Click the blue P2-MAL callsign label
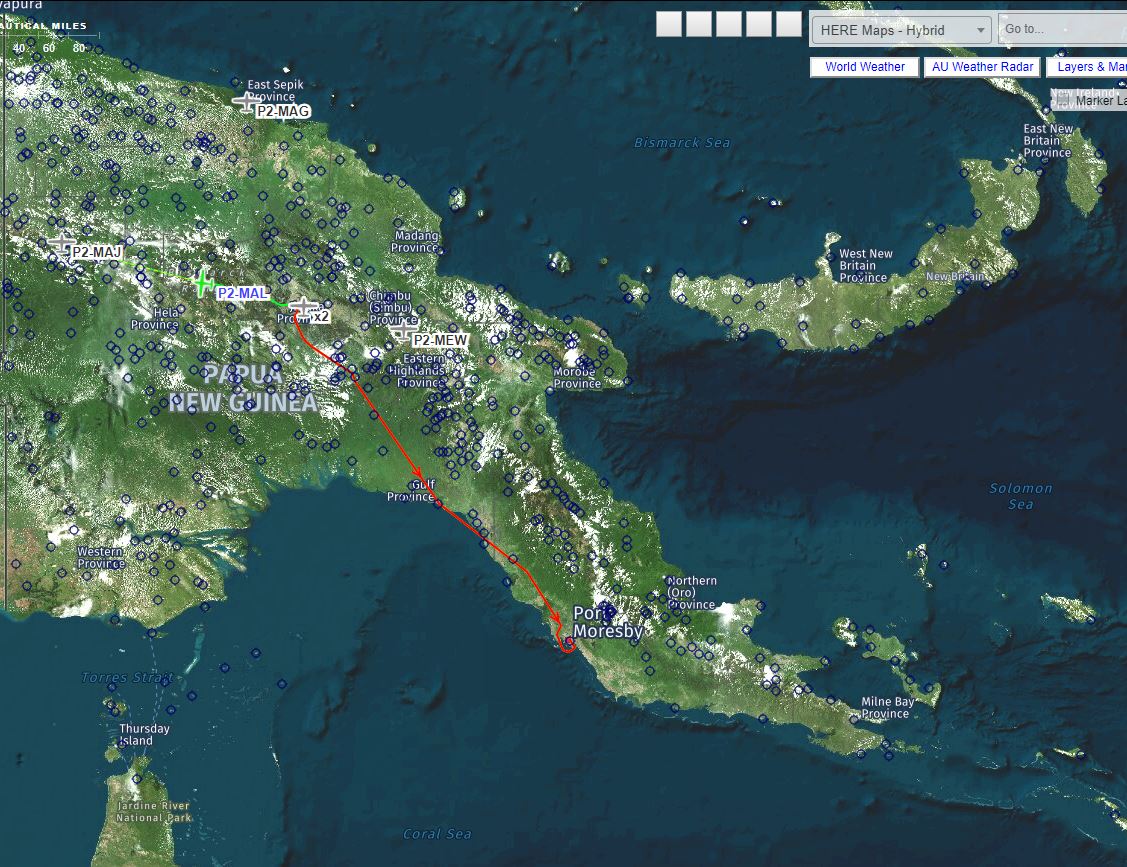This screenshot has height=867, width=1127. [242, 293]
